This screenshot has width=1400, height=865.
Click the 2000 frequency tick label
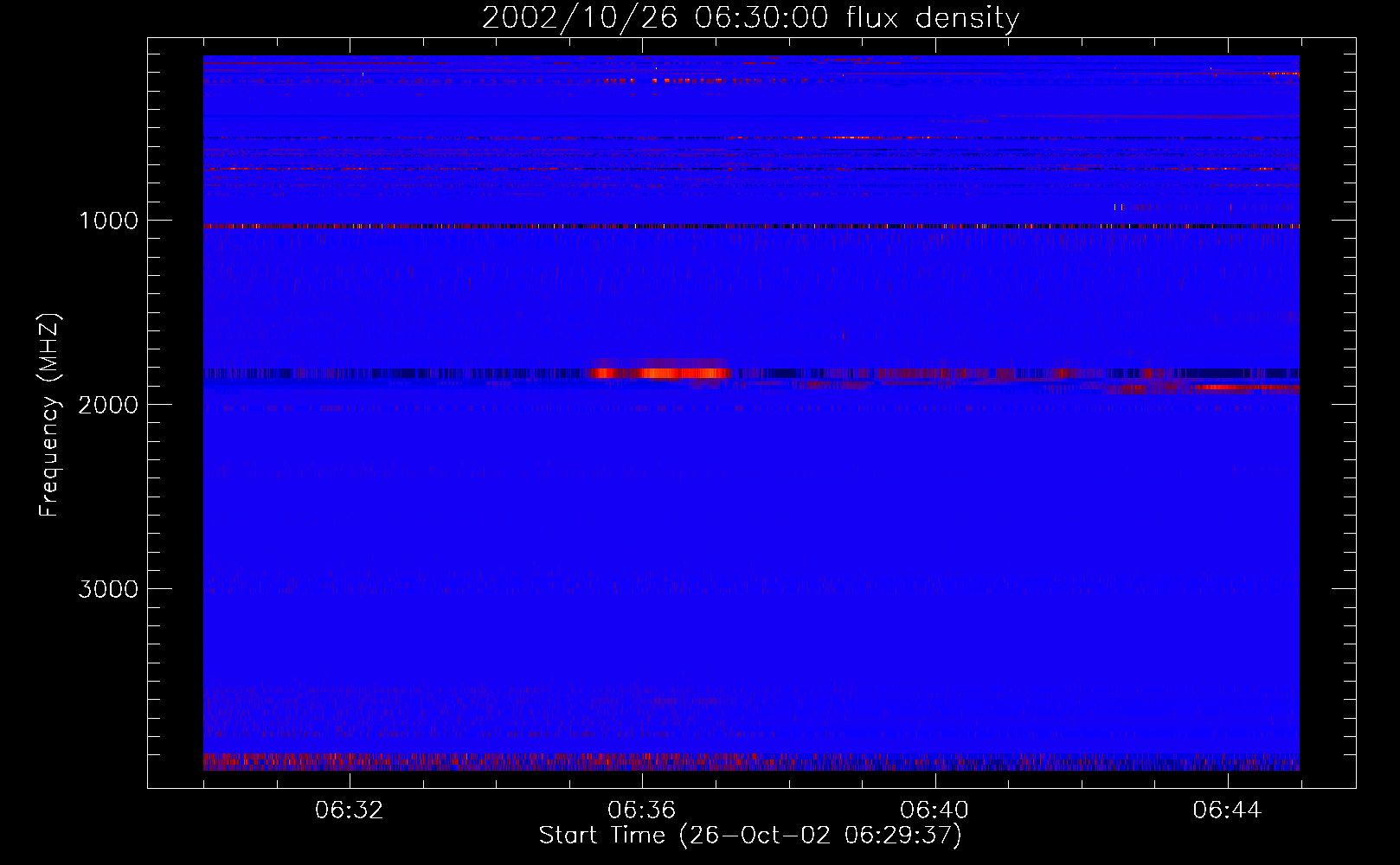108,405
